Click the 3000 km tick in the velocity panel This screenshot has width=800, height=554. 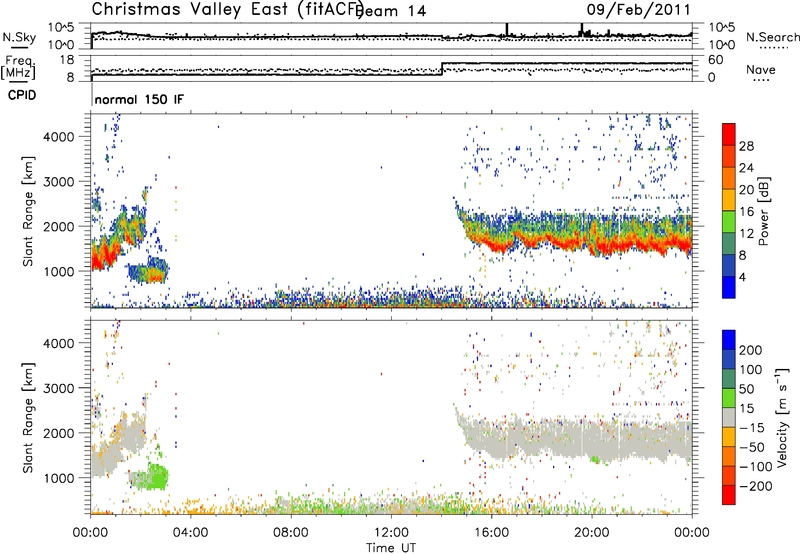pos(58,388)
